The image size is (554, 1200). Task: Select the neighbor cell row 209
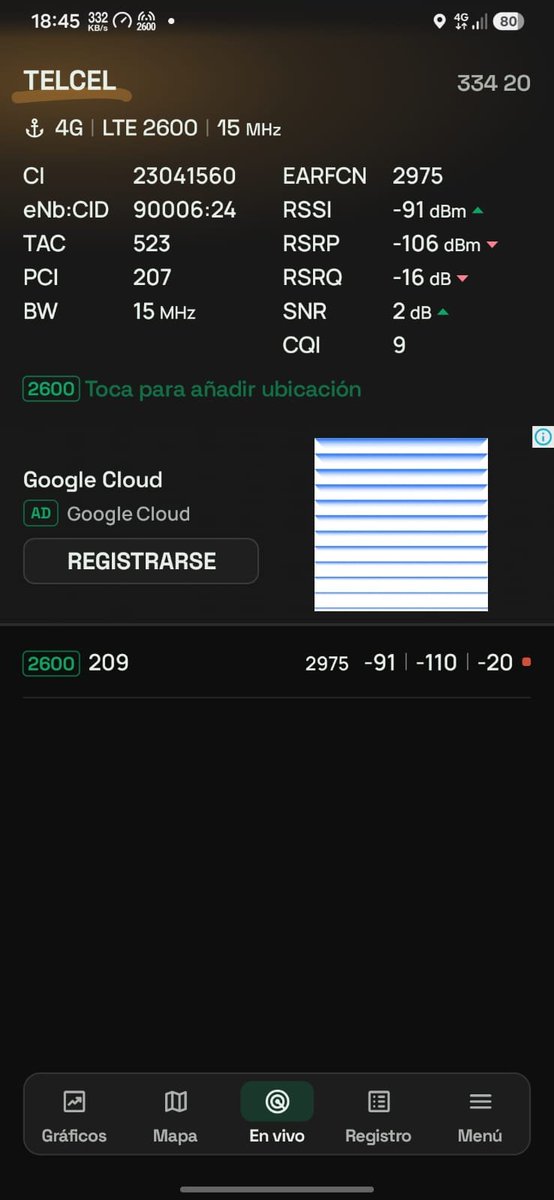(277, 663)
